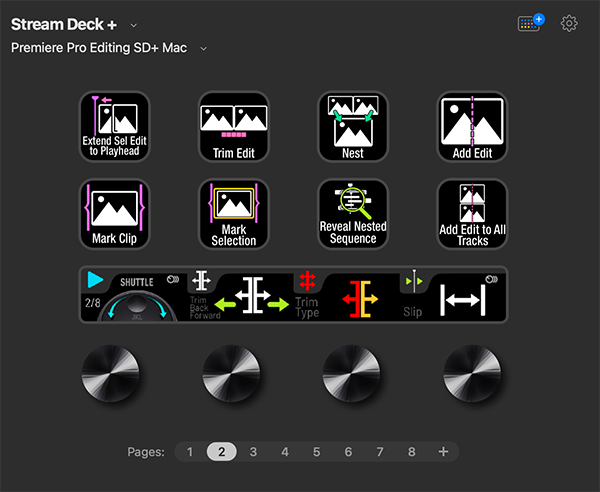The image size is (600, 492).
Task: Select the Trim Edit key
Action: pos(233,127)
